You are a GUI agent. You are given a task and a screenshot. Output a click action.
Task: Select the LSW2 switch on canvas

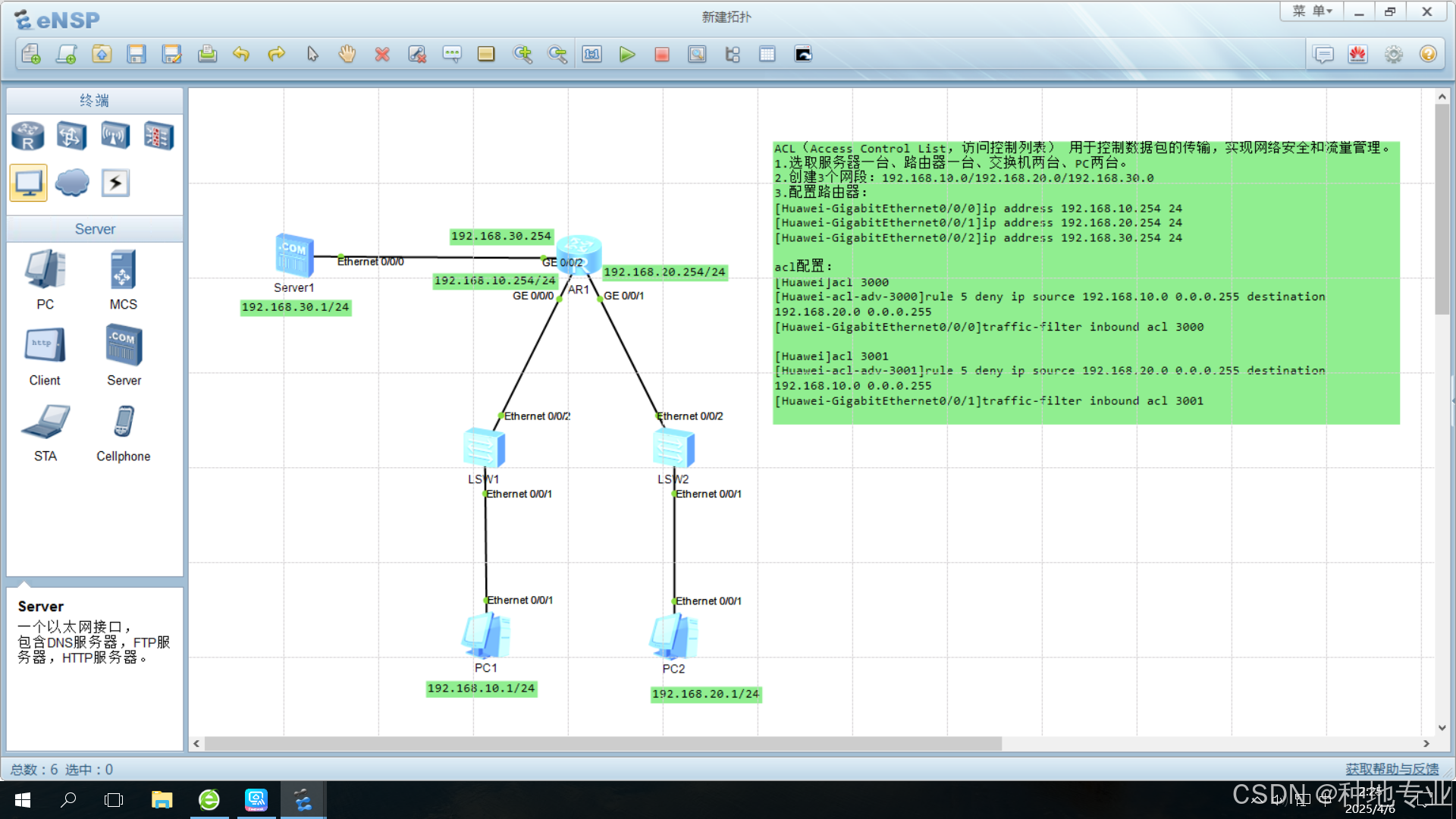(x=673, y=448)
